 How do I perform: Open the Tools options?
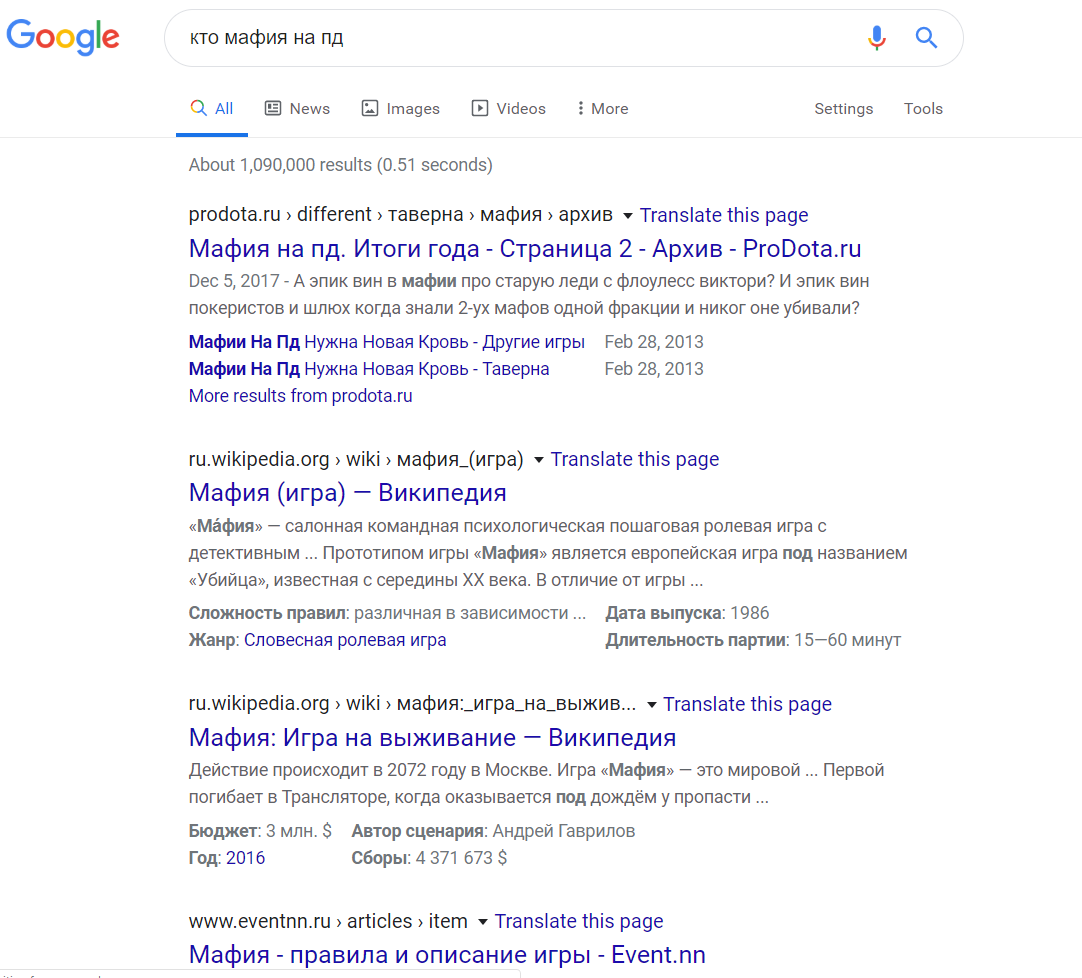click(x=922, y=108)
